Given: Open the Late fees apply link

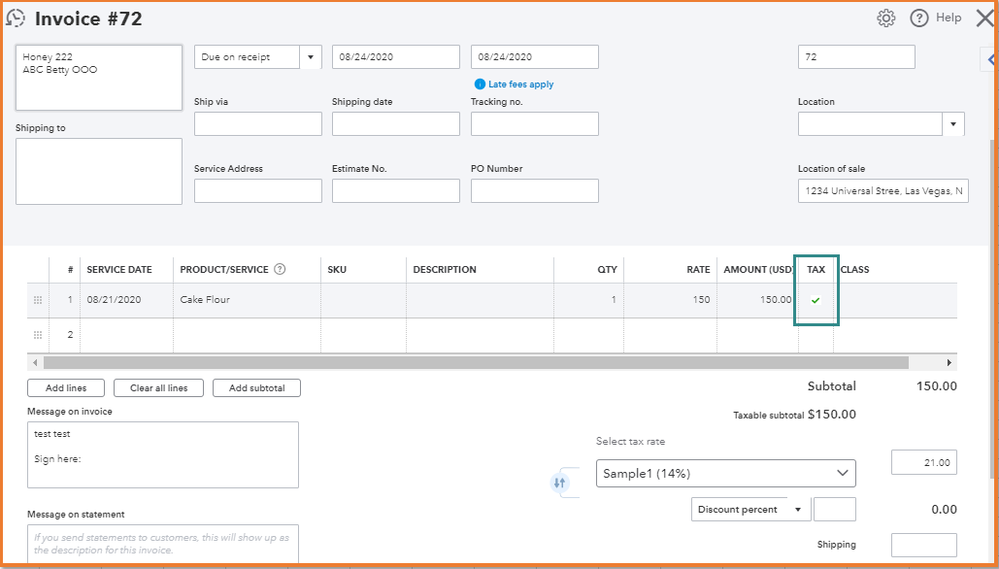Looking at the screenshot, I should click(x=521, y=84).
